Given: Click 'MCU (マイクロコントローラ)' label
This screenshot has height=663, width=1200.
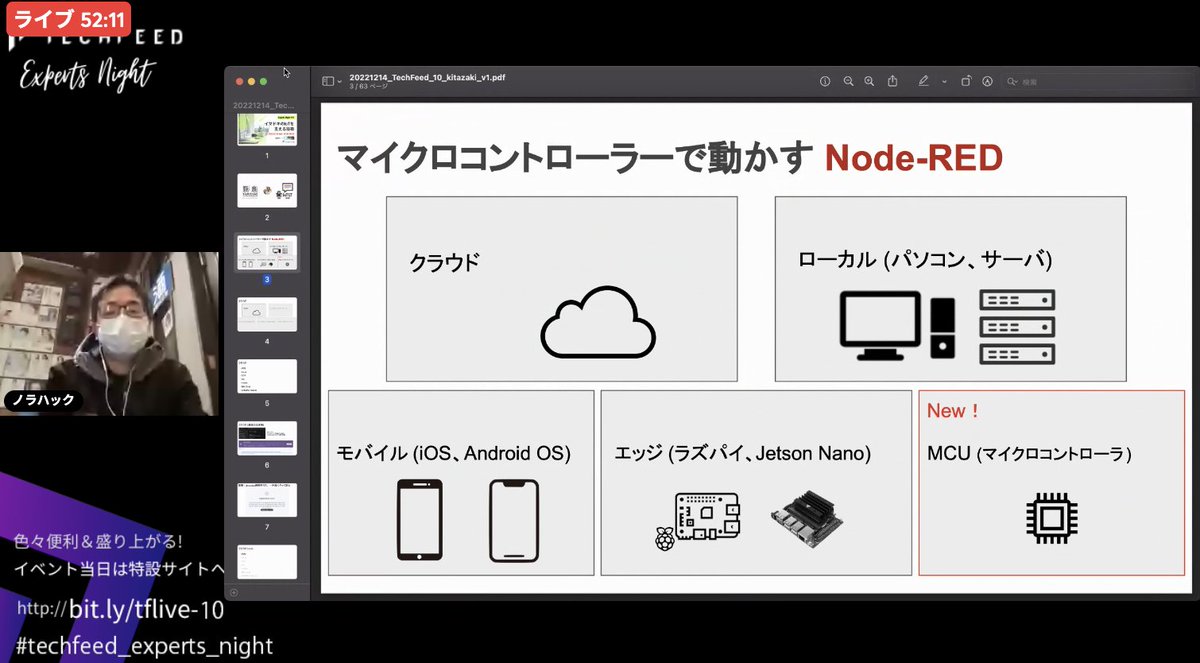Looking at the screenshot, I should (1029, 453).
